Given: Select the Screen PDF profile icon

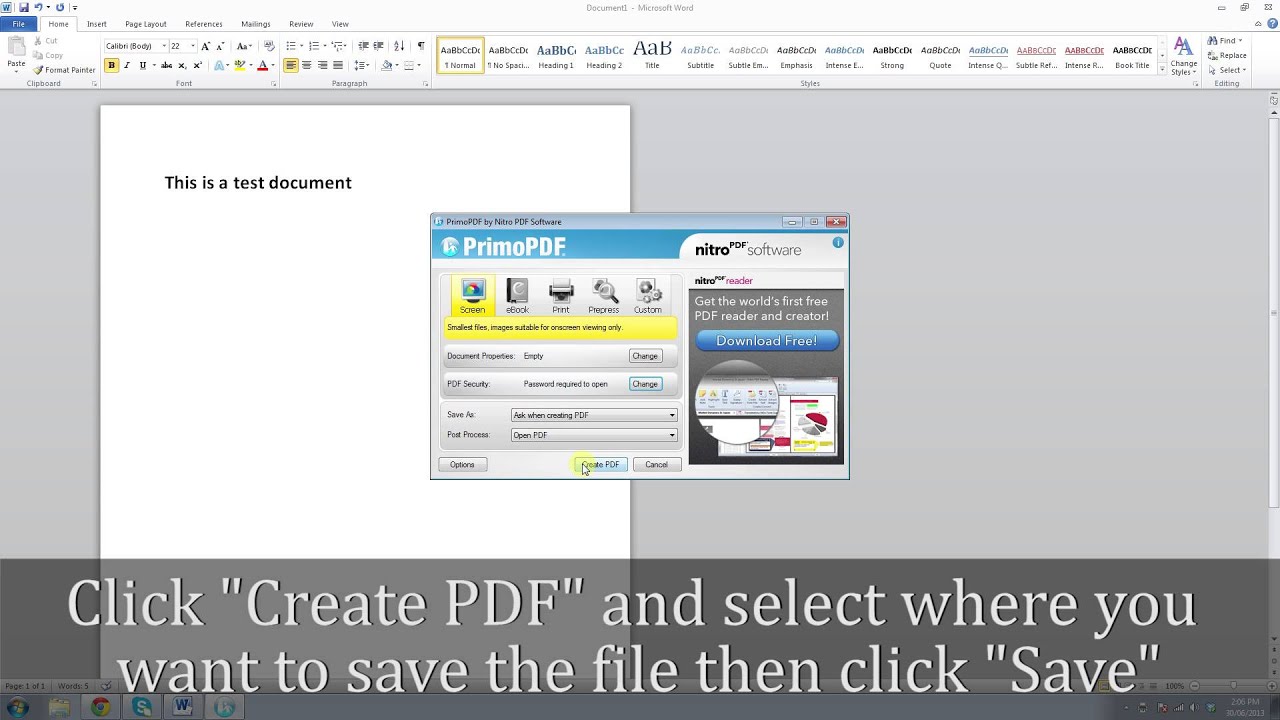Looking at the screenshot, I should [472, 296].
